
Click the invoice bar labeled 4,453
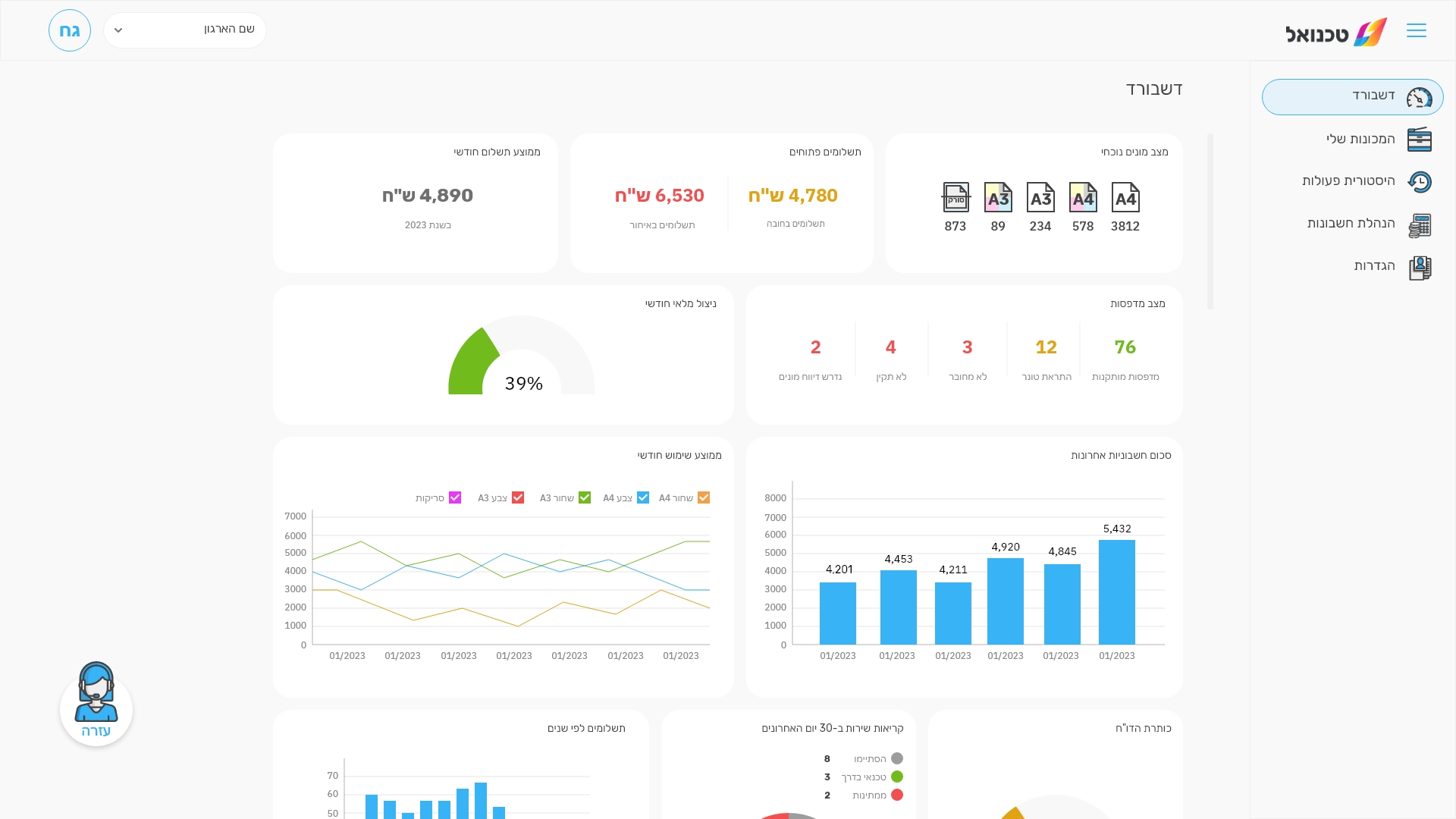899,607
